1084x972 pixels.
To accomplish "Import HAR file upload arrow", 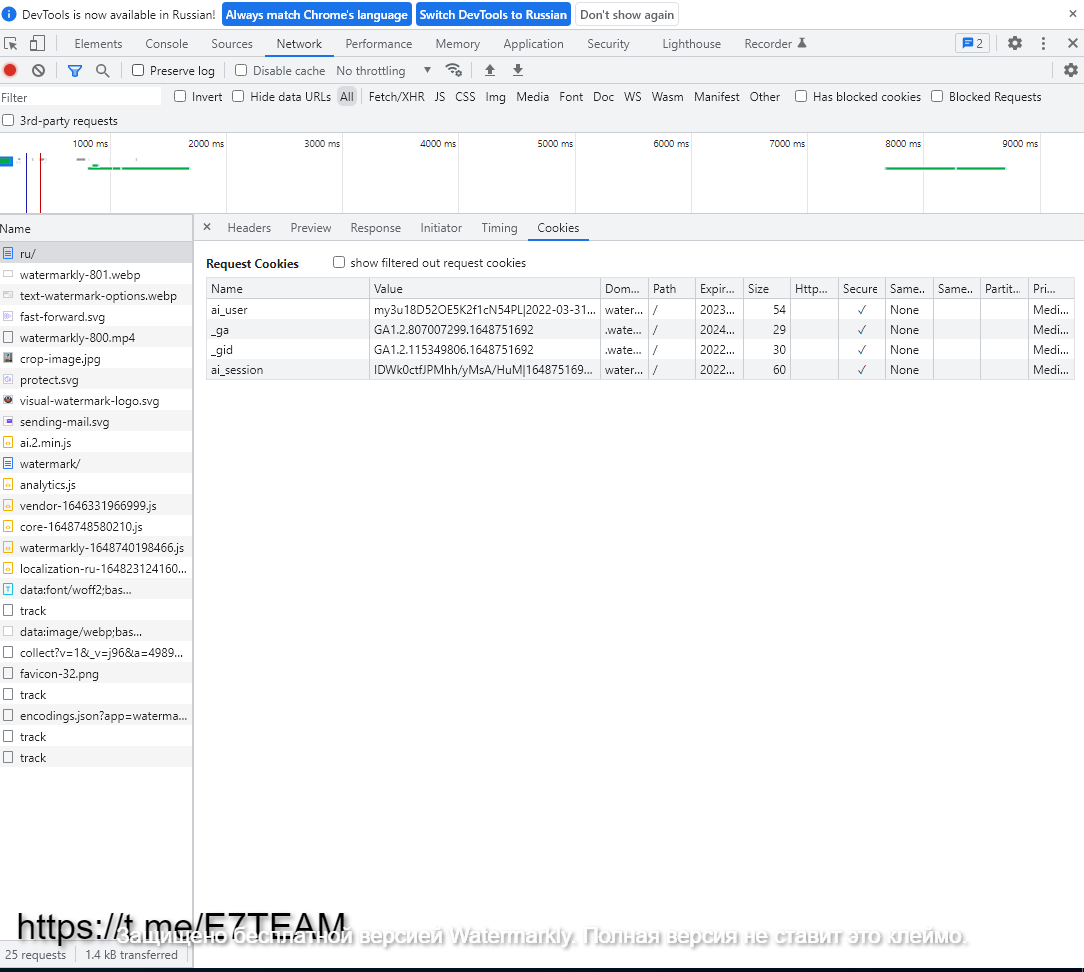I will tap(489, 70).
